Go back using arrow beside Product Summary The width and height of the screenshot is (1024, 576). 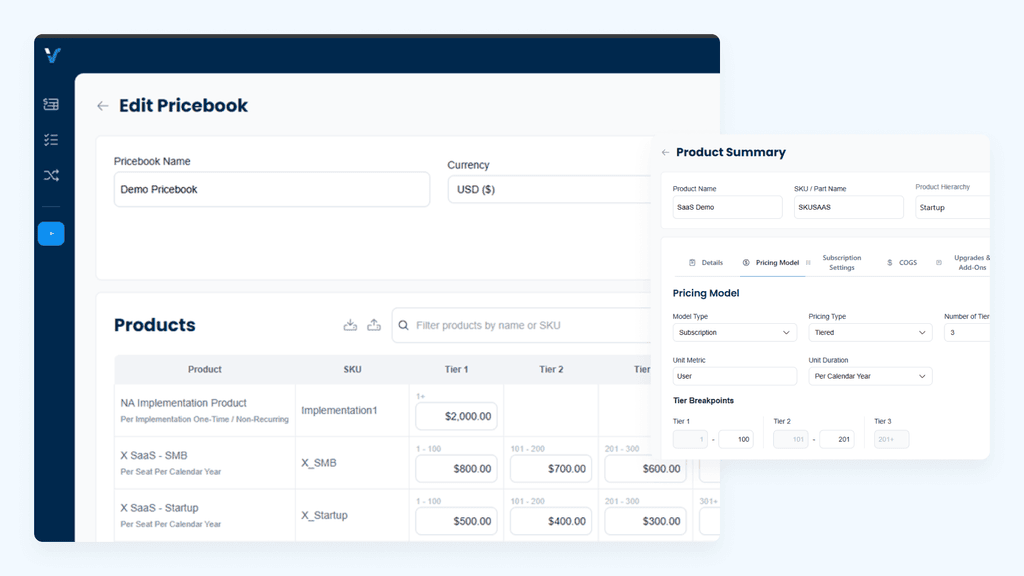point(665,152)
